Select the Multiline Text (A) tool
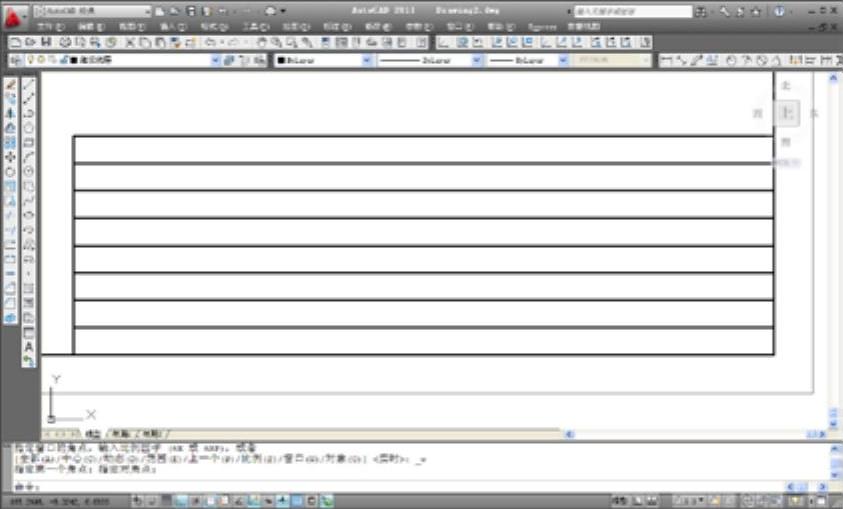Image resolution: width=843 pixels, height=509 pixels. (28, 347)
